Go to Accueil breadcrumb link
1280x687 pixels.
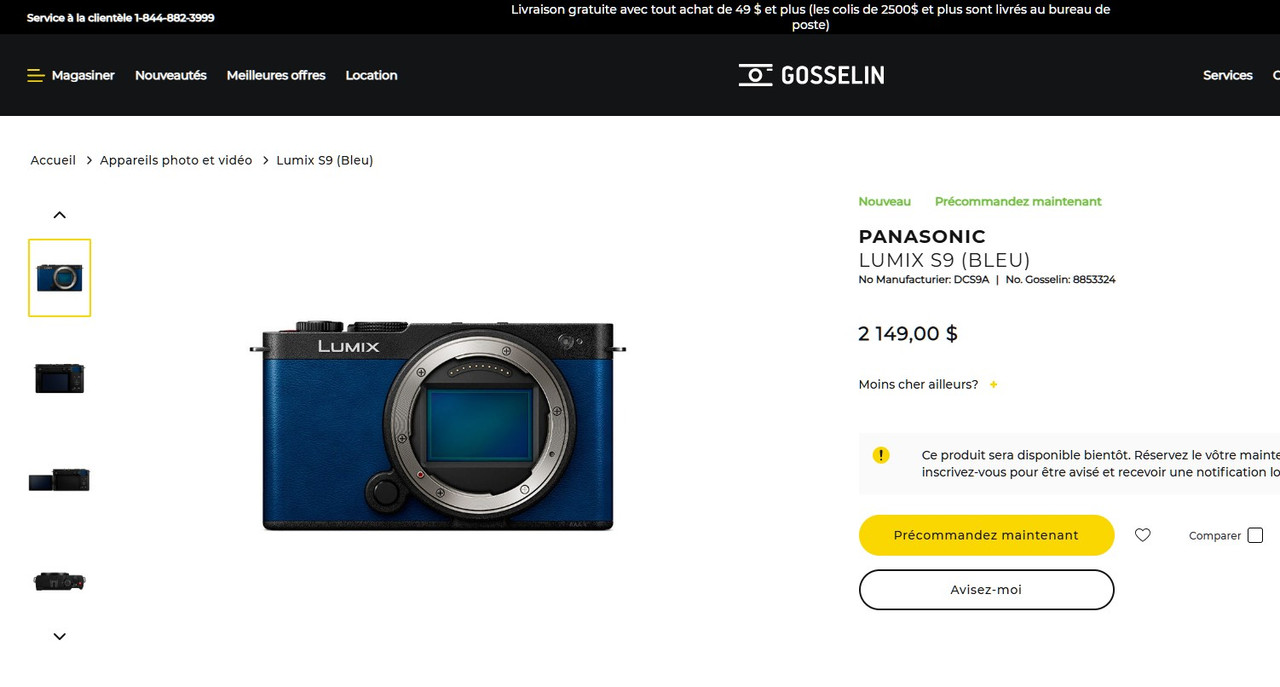[x=53, y=160]
